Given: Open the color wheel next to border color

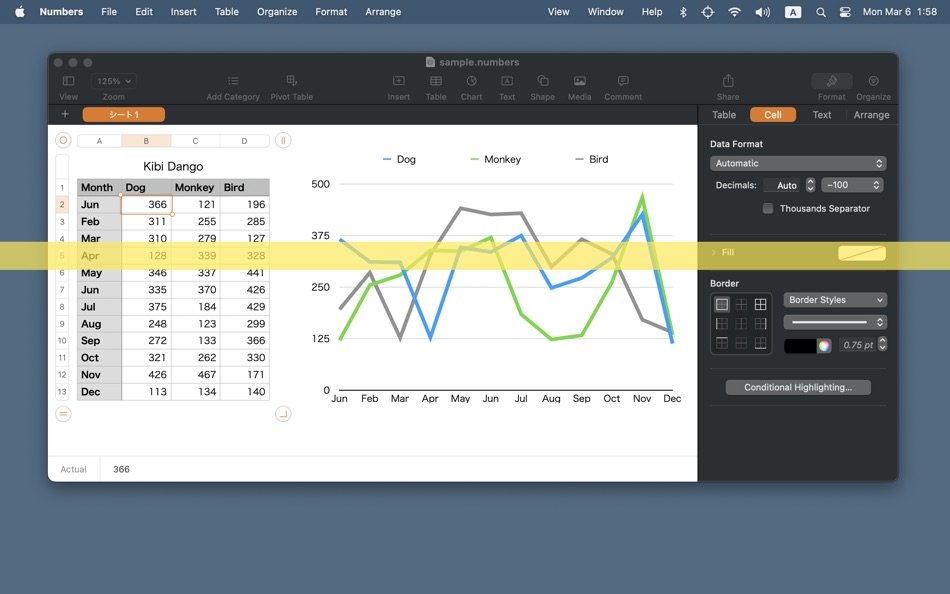Looking at the screenshot, I should point(824,345).
